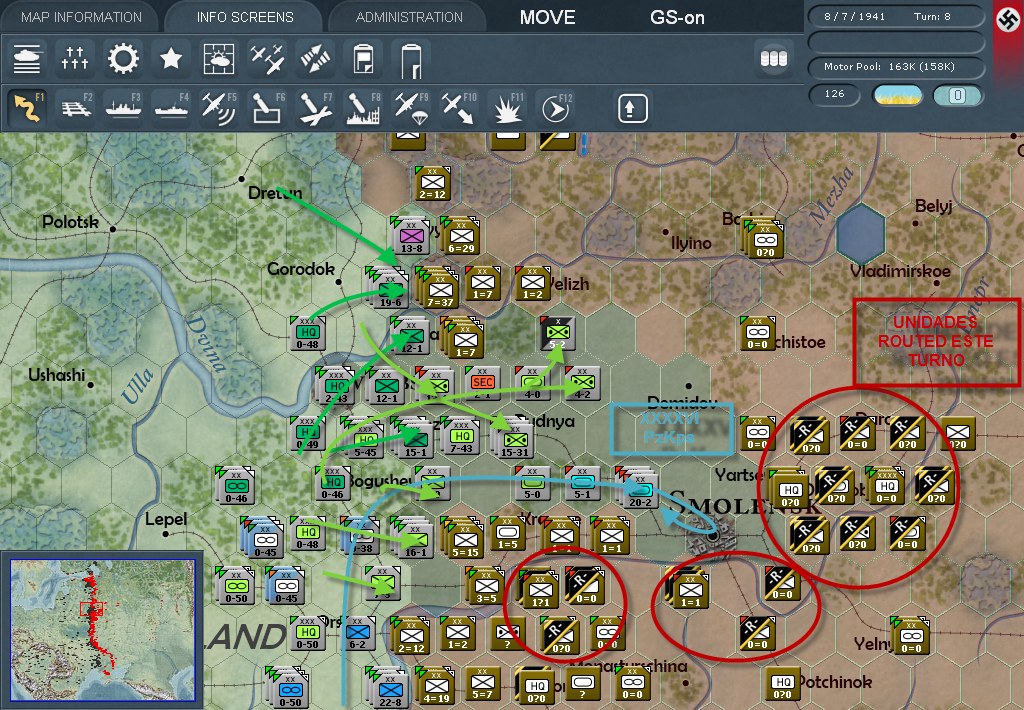Open the weather map grid icon
1024x710 pixels.
[219, 59]
